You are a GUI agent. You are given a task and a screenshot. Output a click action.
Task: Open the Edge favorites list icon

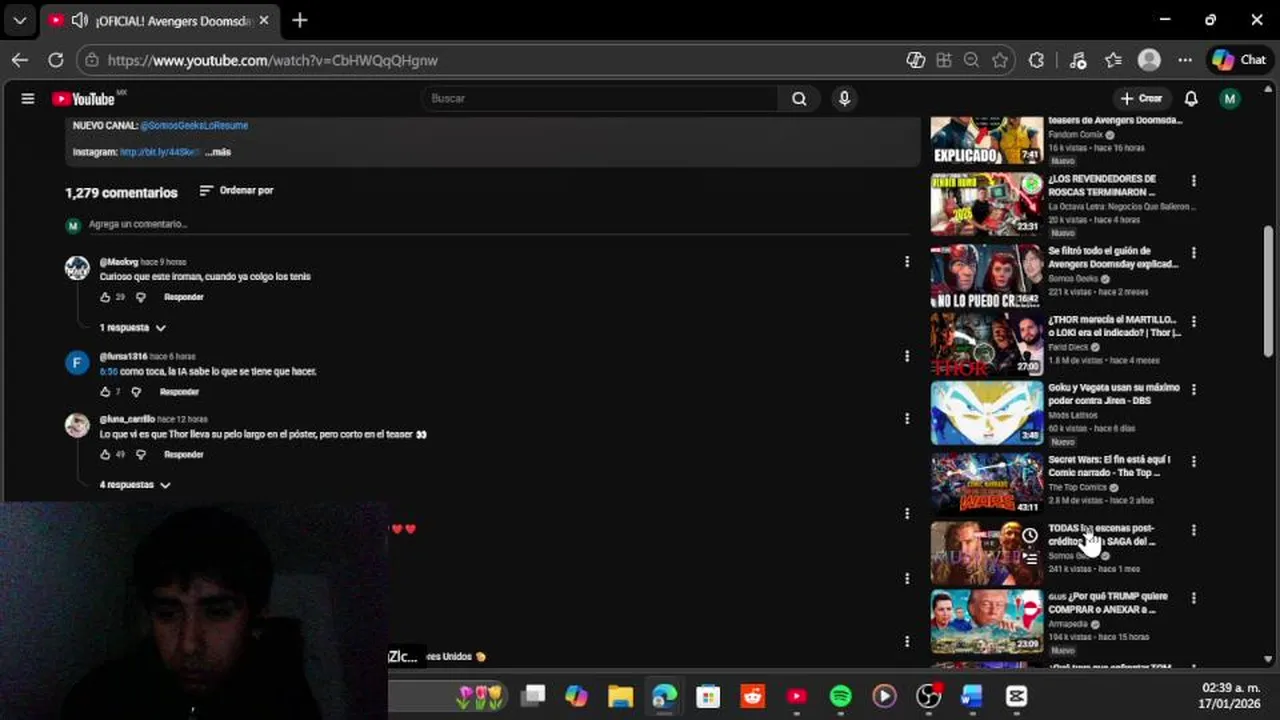coord(1113,60)
